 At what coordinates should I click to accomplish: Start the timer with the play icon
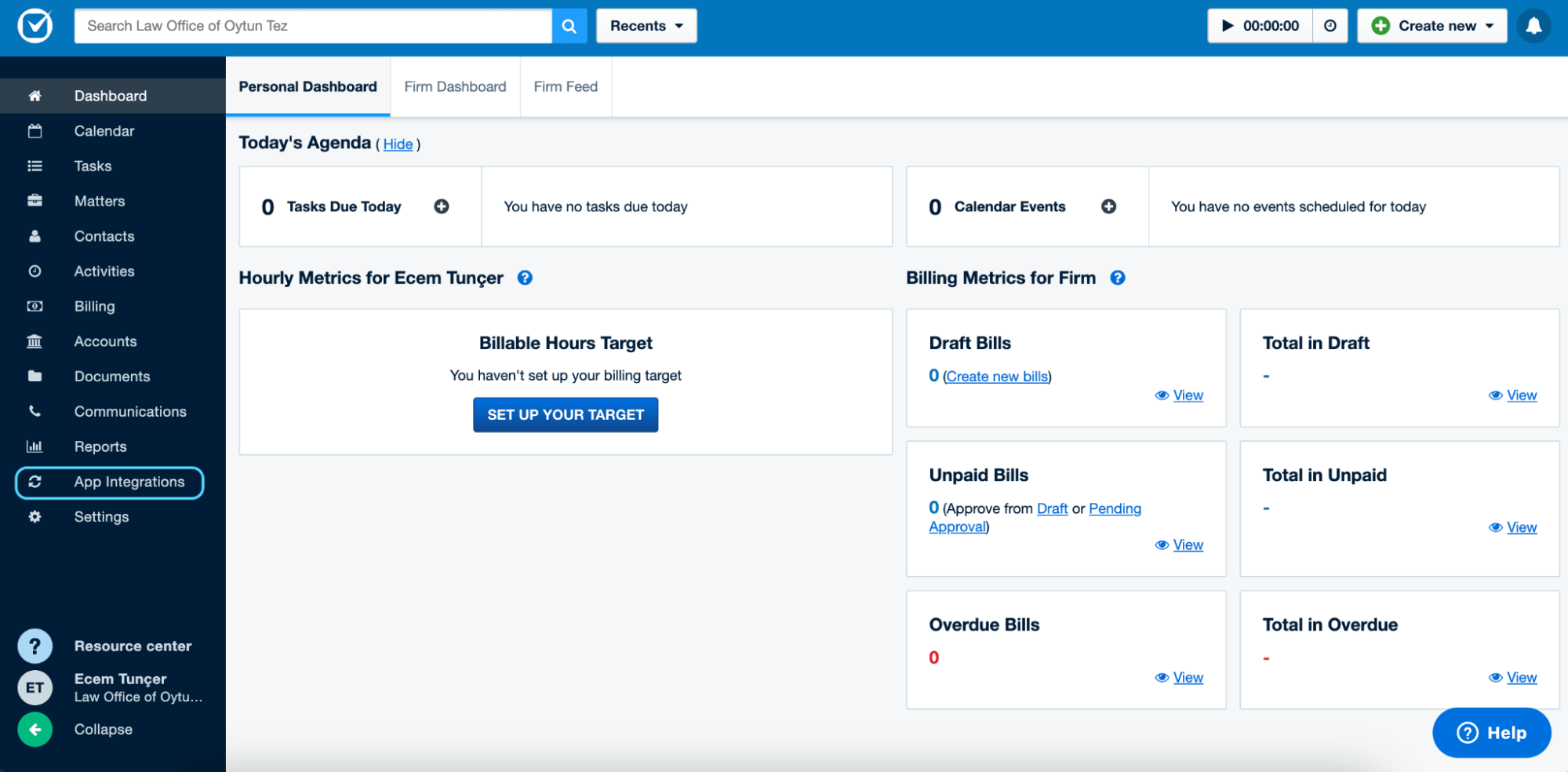tap(1228, 26)
